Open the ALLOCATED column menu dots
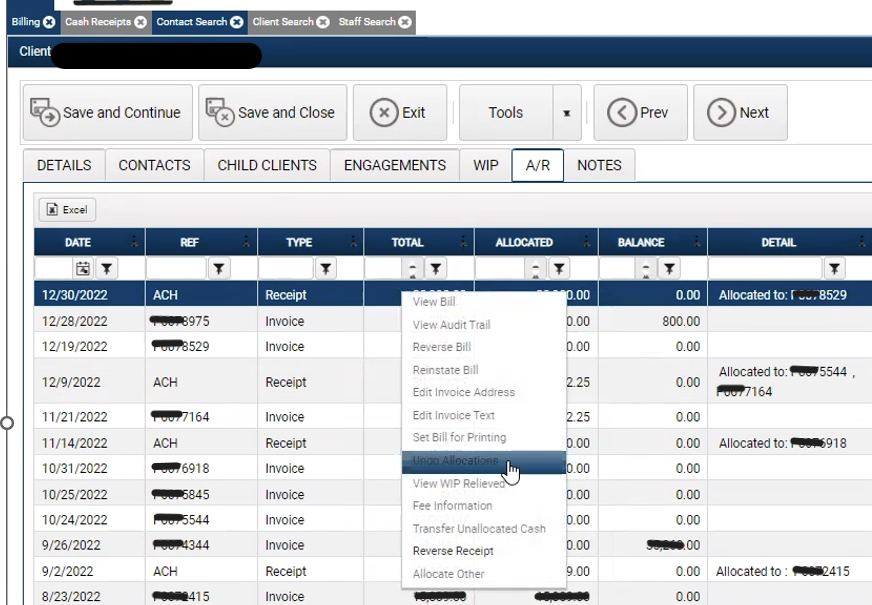The height and width of the screenshot is (605, 872). click(x=587, y=241)
